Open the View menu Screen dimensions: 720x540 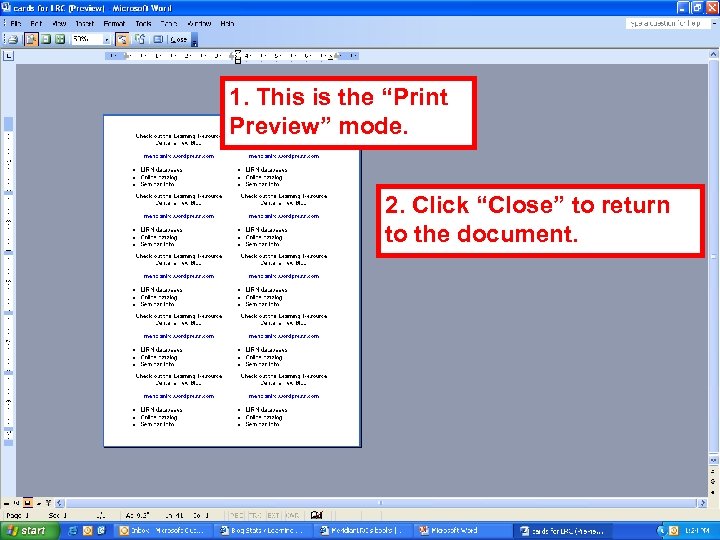click(x=59, y=23)
